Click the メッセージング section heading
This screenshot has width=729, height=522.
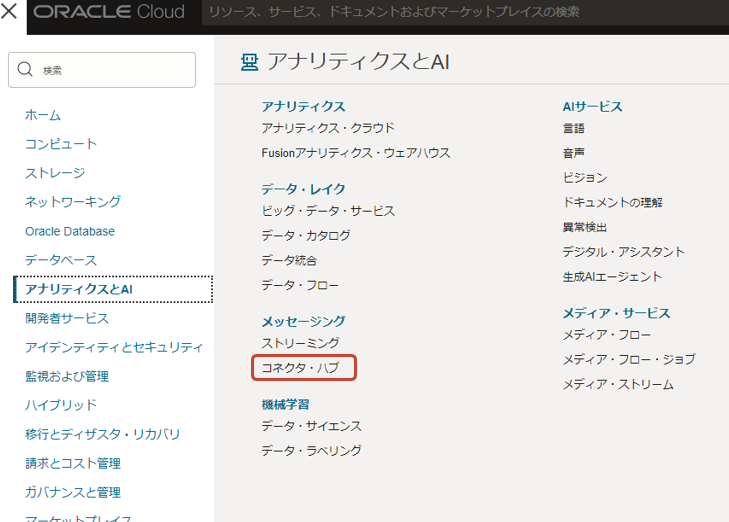point(303,321)
